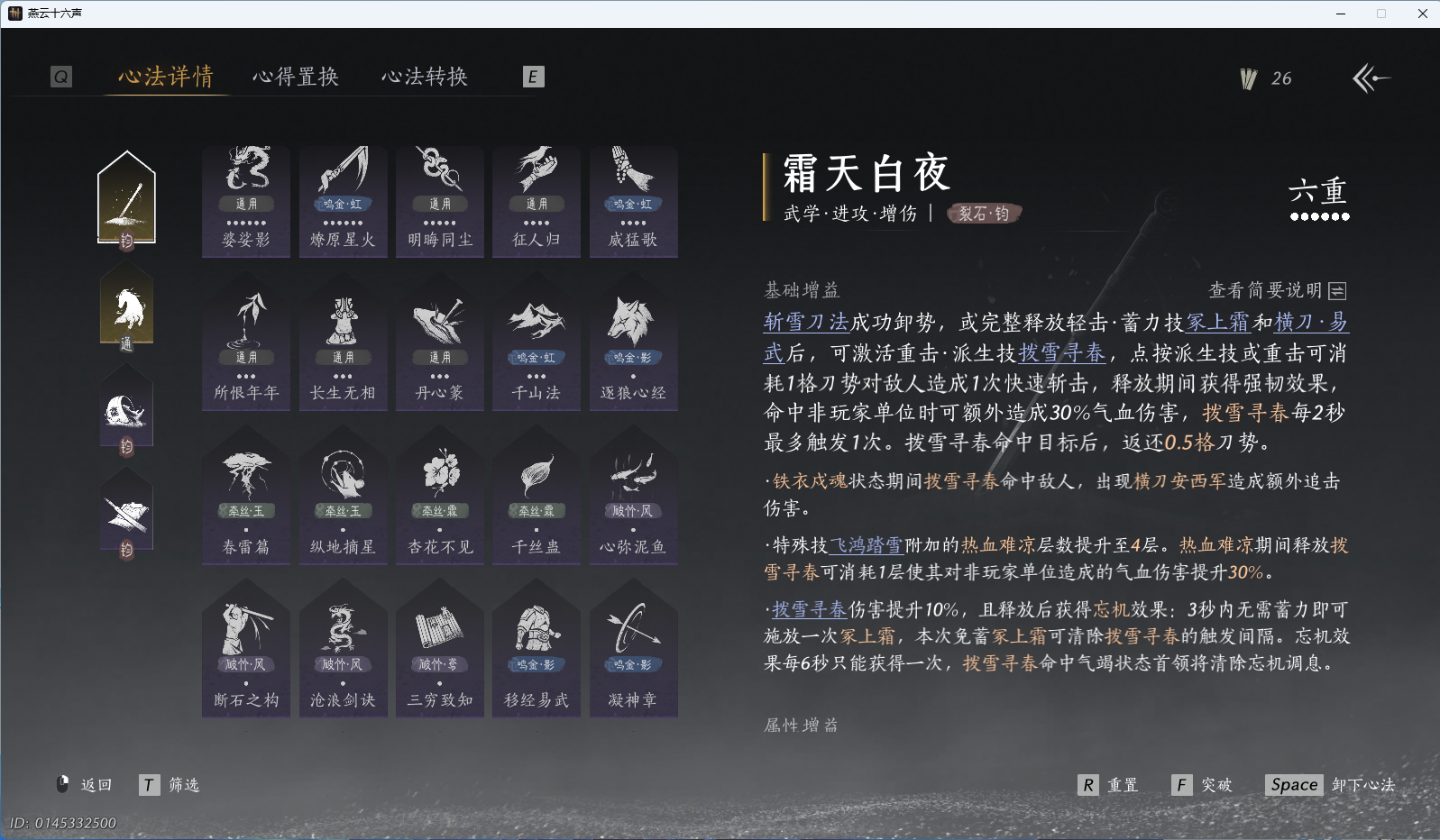Open the 筛选 filter option
Viewport: 1440px width, 840px height.
(170, 785)
